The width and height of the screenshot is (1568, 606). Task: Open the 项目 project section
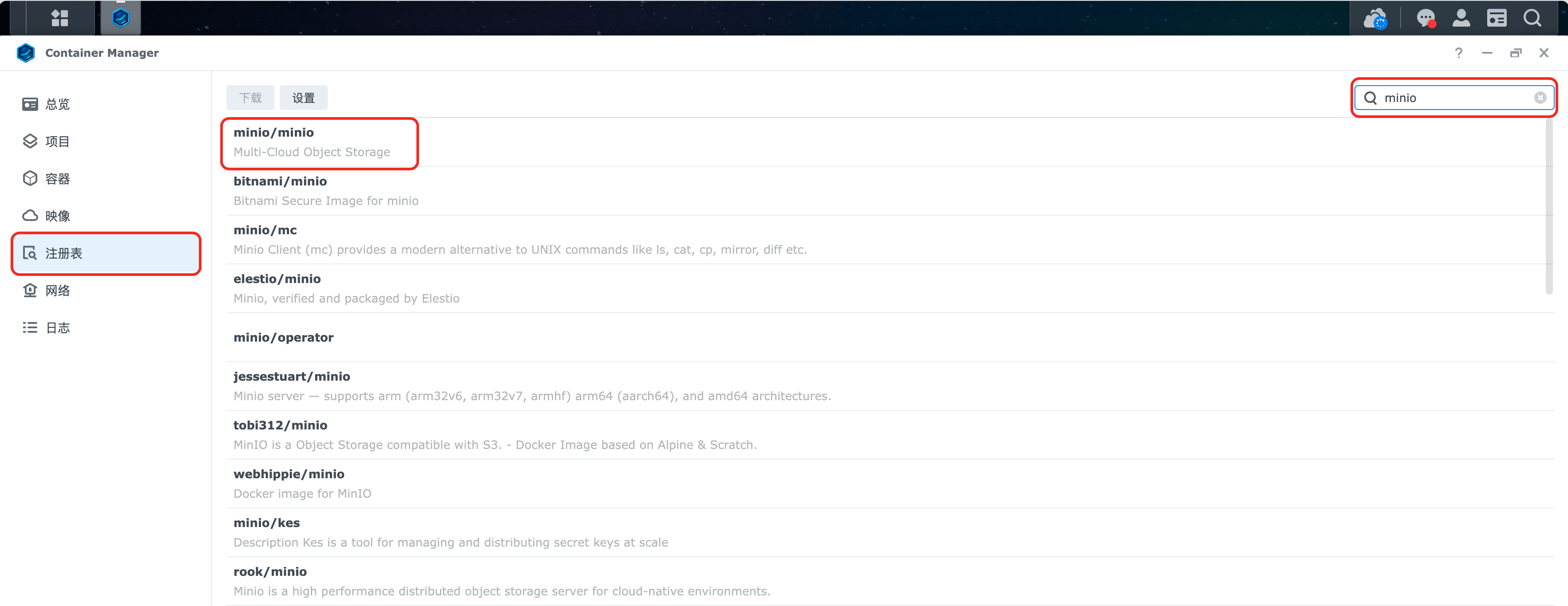(57, 142)
